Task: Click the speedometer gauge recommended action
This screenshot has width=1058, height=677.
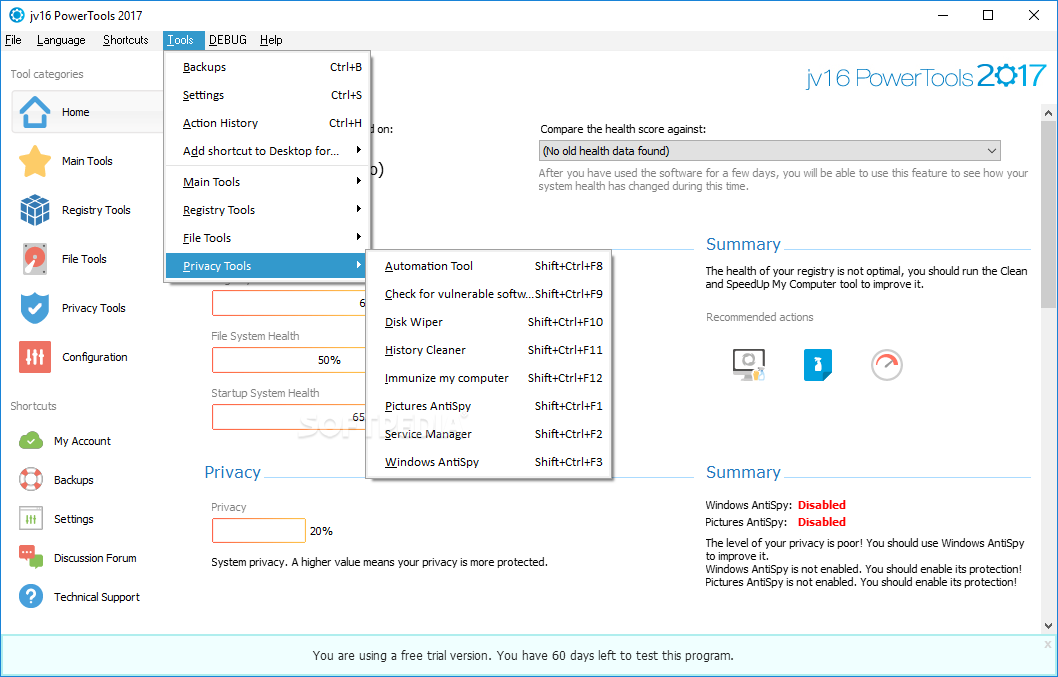Action: click(887, 365)
